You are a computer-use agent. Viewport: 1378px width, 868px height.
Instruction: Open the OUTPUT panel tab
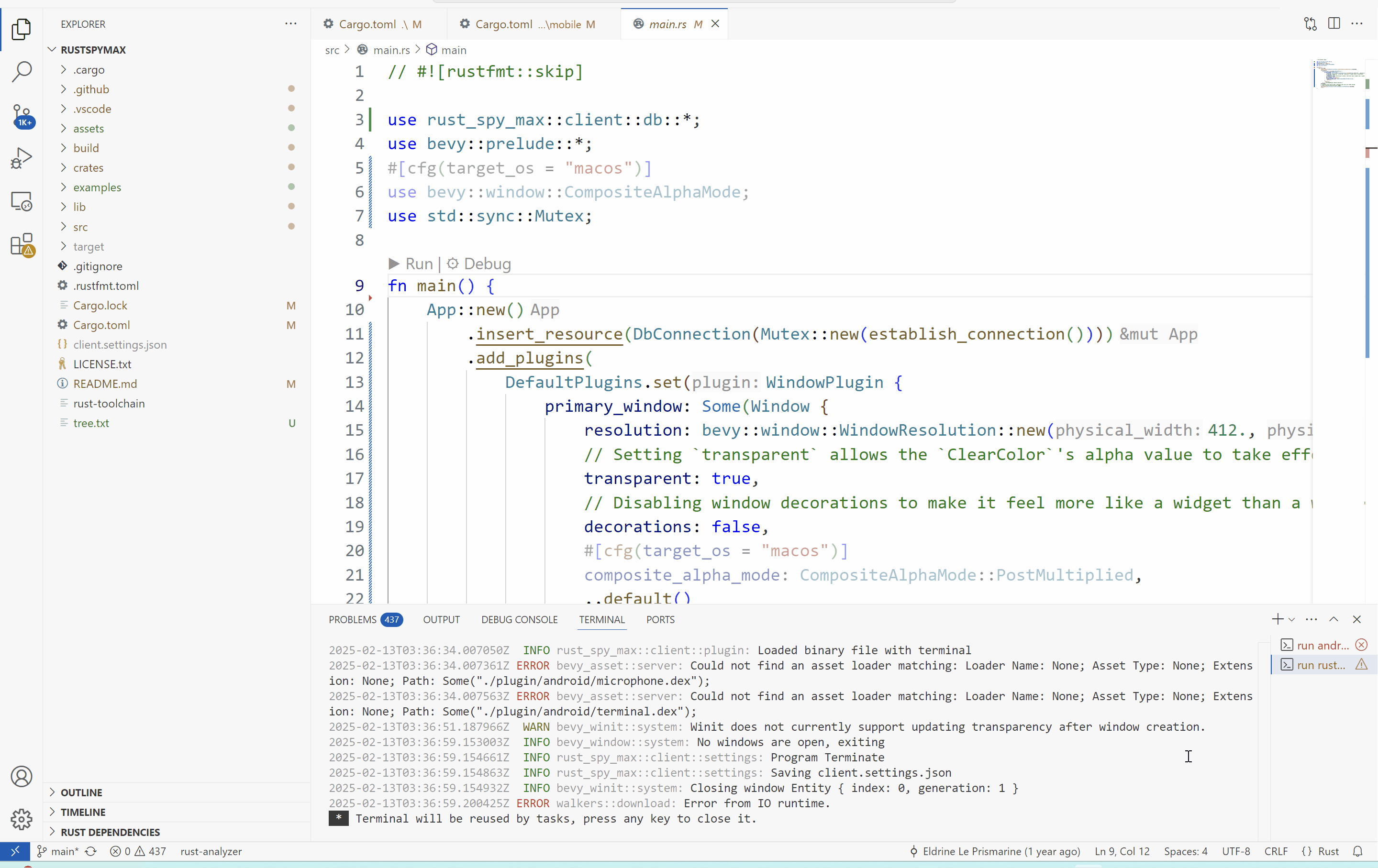(441, 619)
